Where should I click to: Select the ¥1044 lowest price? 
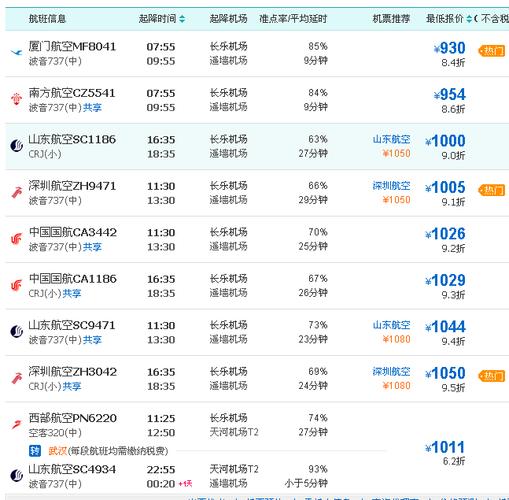[x=445, y=327]
